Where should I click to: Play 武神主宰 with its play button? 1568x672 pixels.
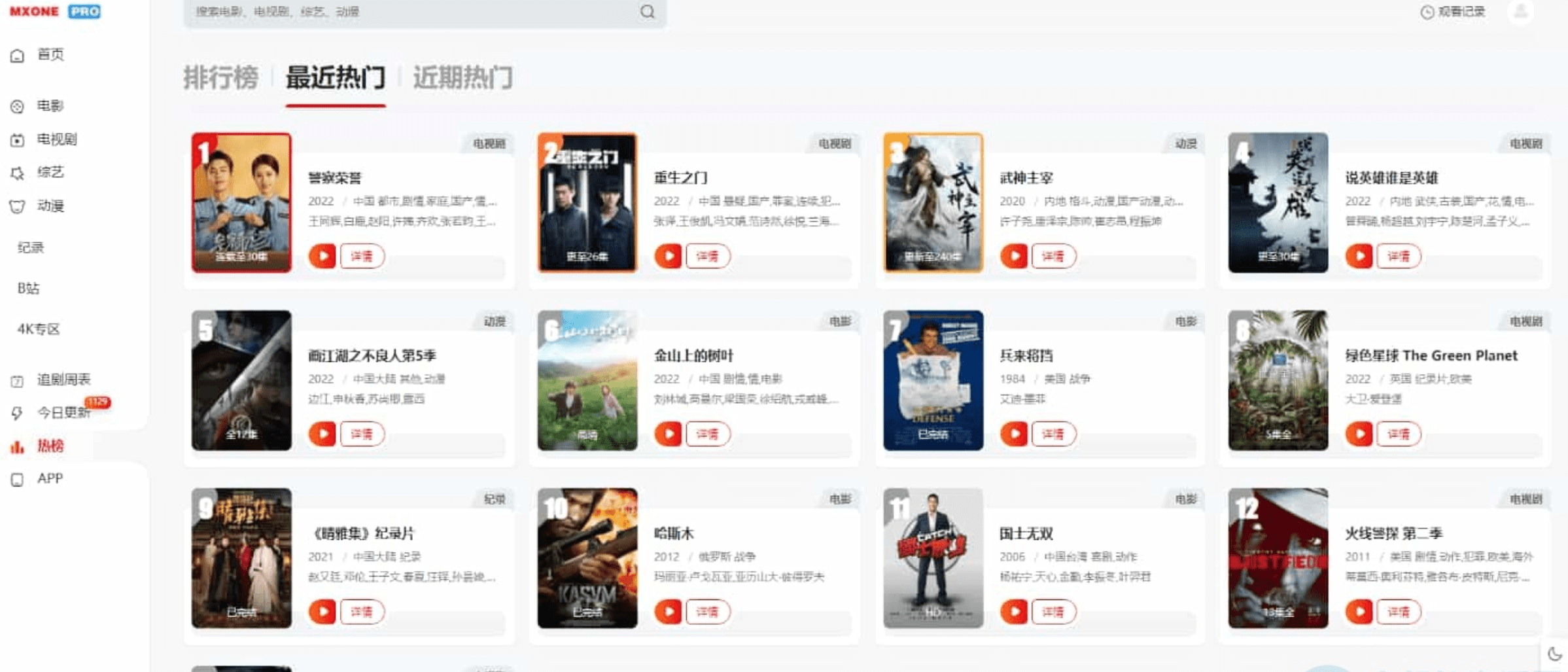[1014, 256]
